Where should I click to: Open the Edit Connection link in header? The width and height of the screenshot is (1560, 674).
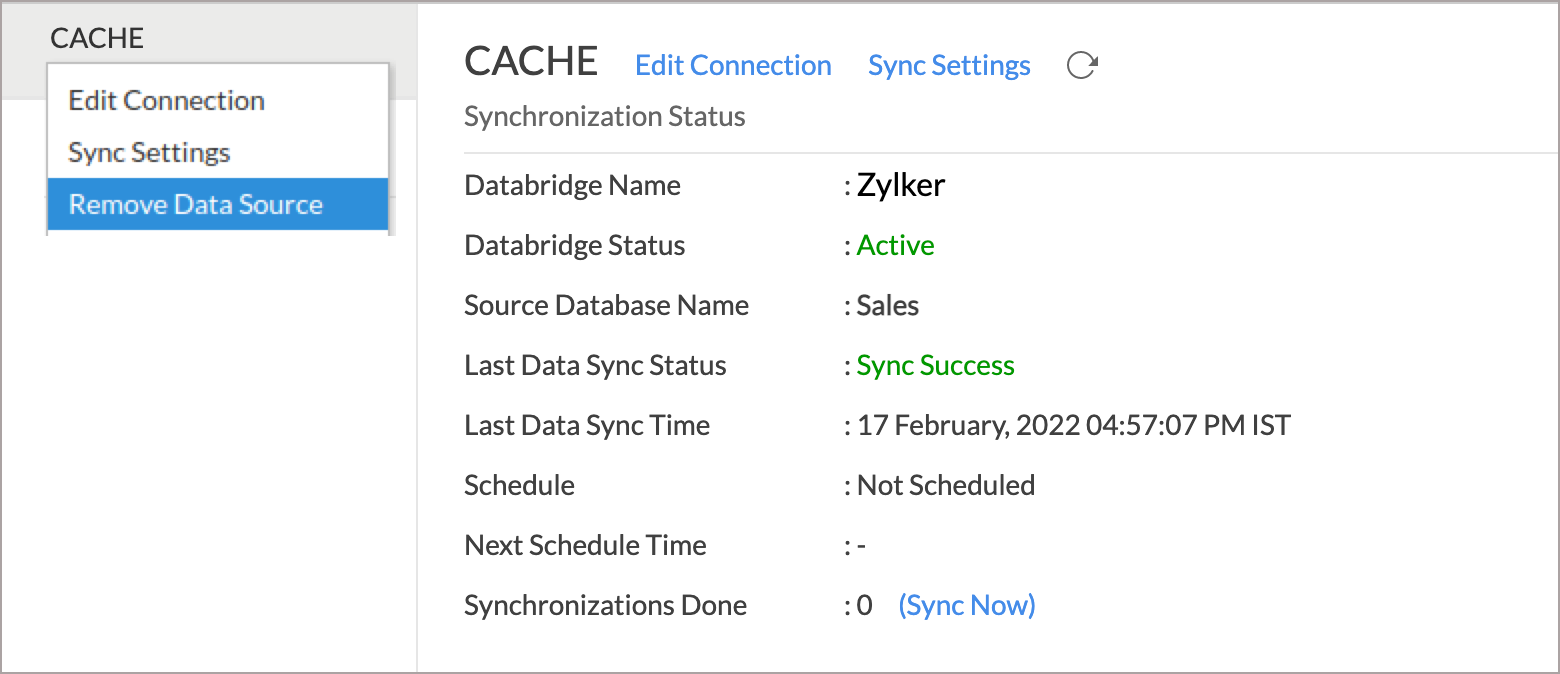coord(733,66)
